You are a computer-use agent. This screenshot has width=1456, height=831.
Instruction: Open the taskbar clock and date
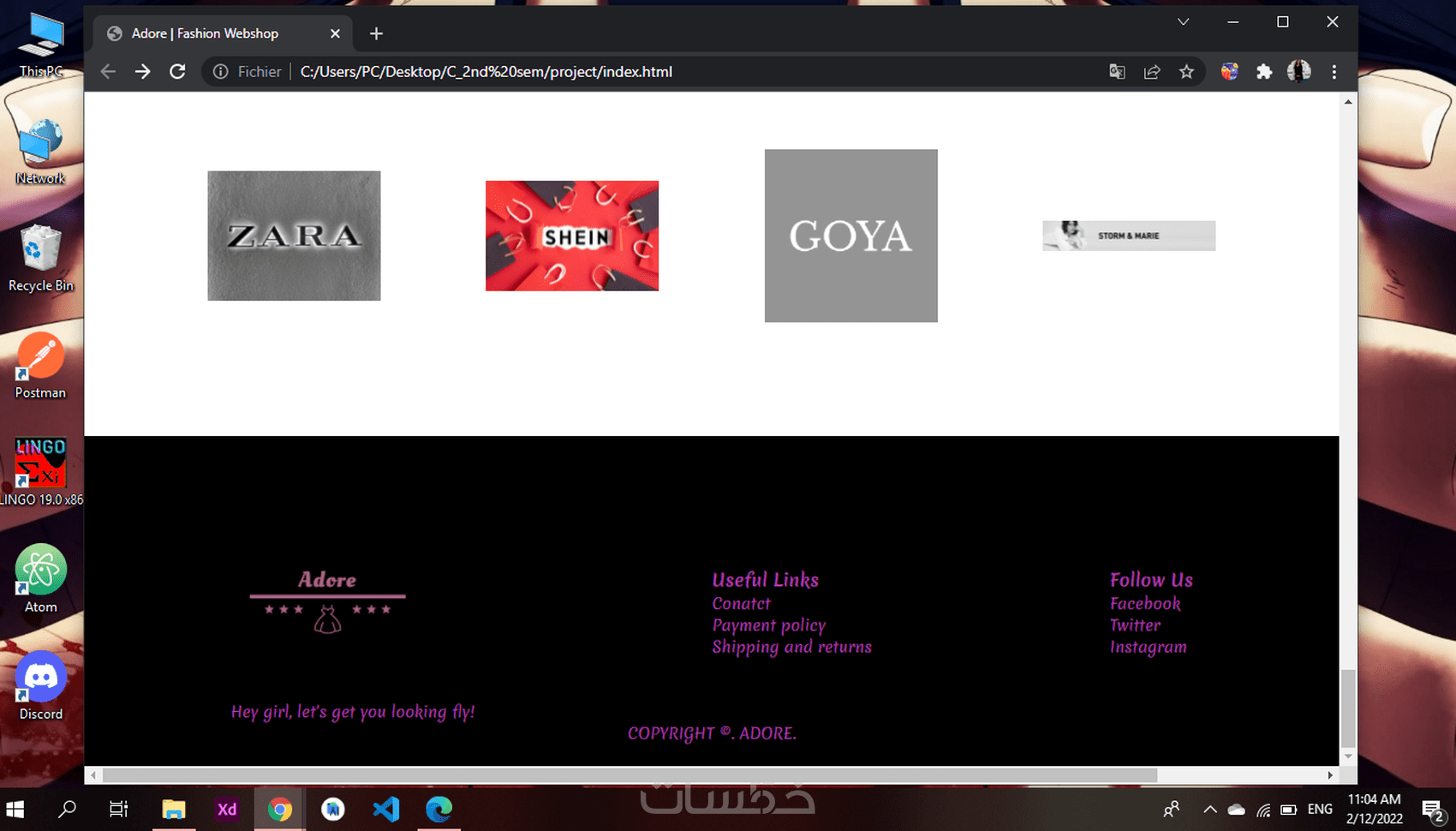pyautogui.click(x=1374, y=810)
